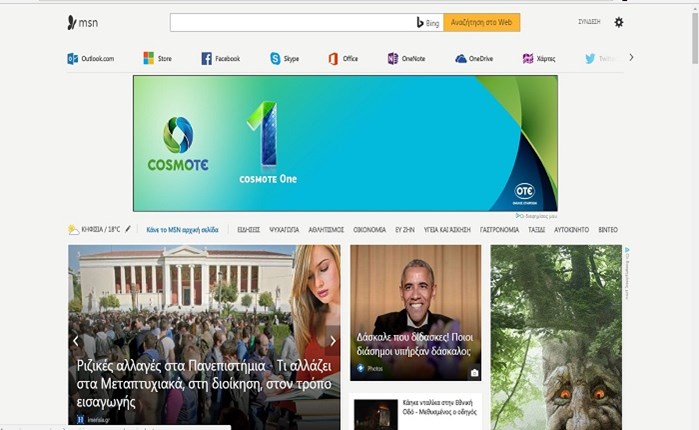Open the ΓΑΣΤΡΟΝΟΜΙΑ food section

click(499, 230)
